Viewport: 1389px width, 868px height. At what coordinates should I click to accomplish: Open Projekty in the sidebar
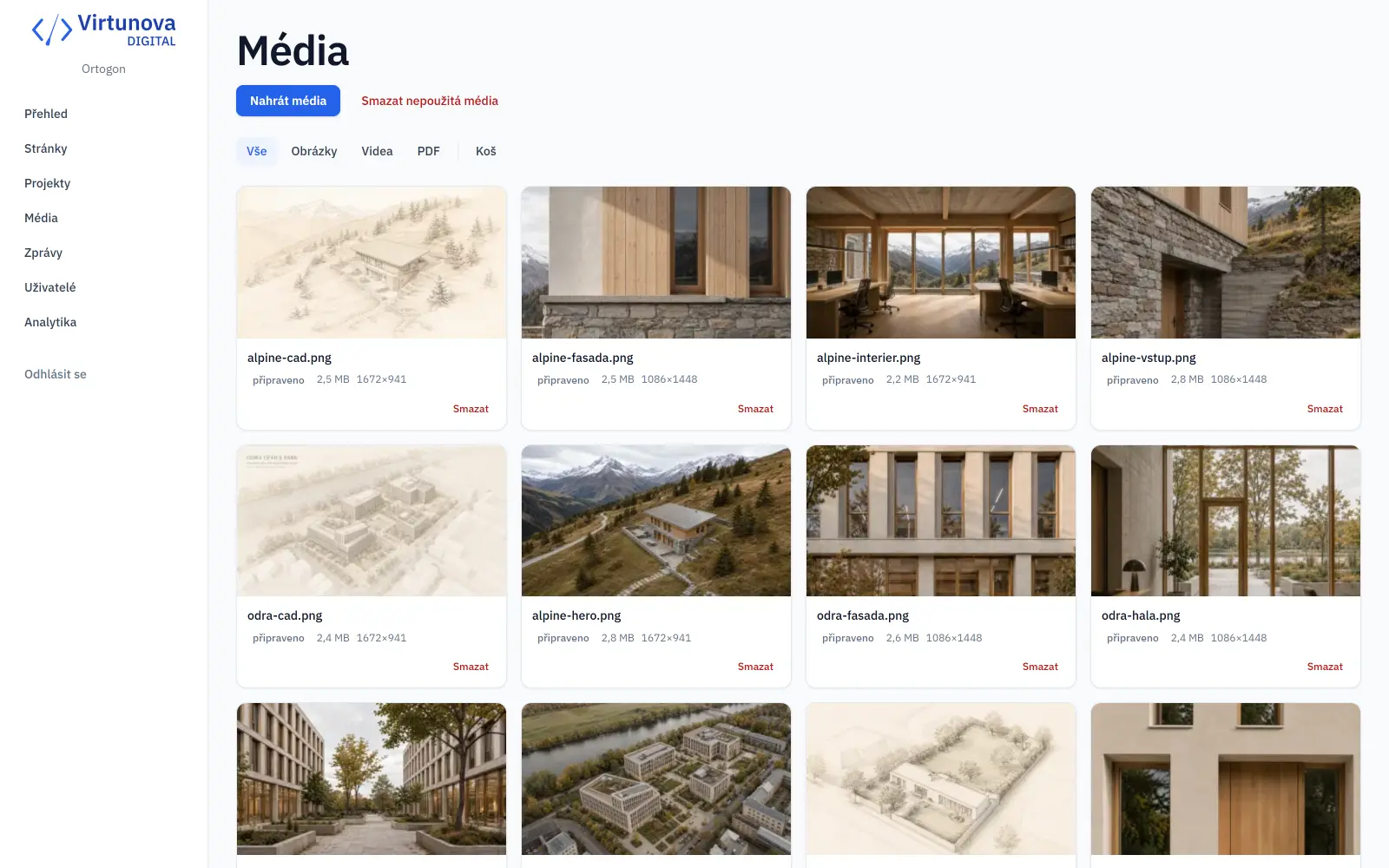(x=48, y=183)
